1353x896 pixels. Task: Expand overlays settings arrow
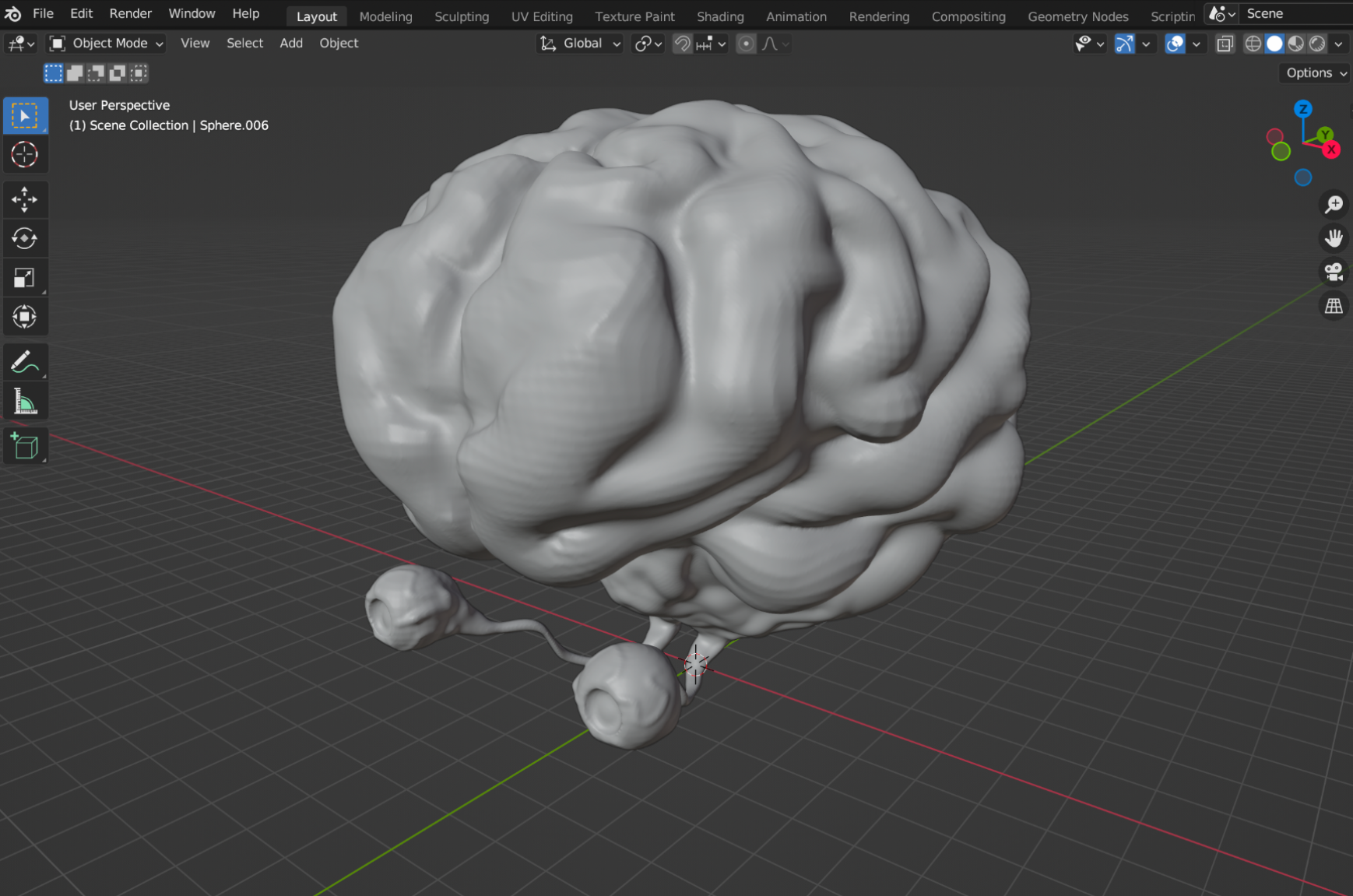[1197, 44]
